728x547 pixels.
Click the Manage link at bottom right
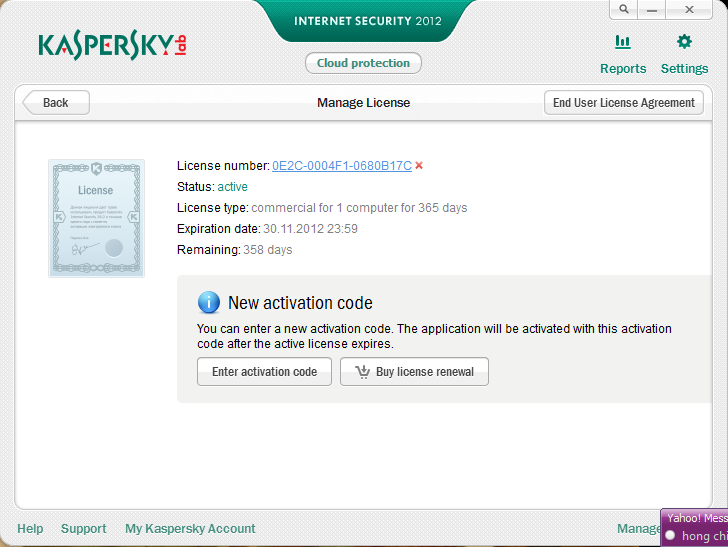tap(638, 528)
